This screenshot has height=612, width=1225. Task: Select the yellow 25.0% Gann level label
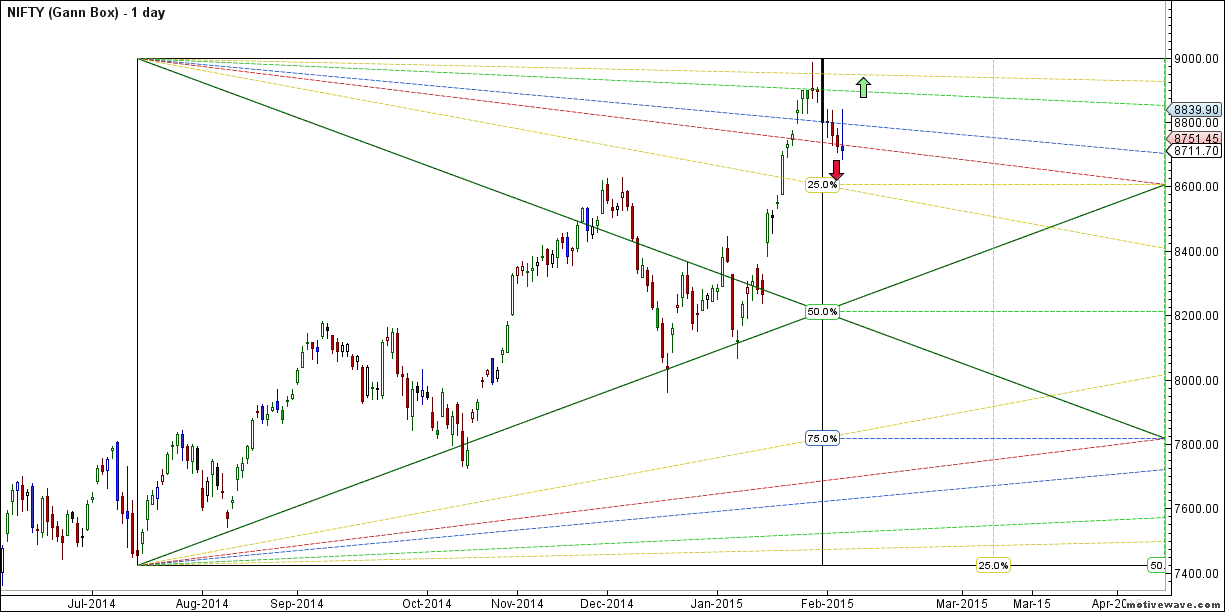(822, 185)
